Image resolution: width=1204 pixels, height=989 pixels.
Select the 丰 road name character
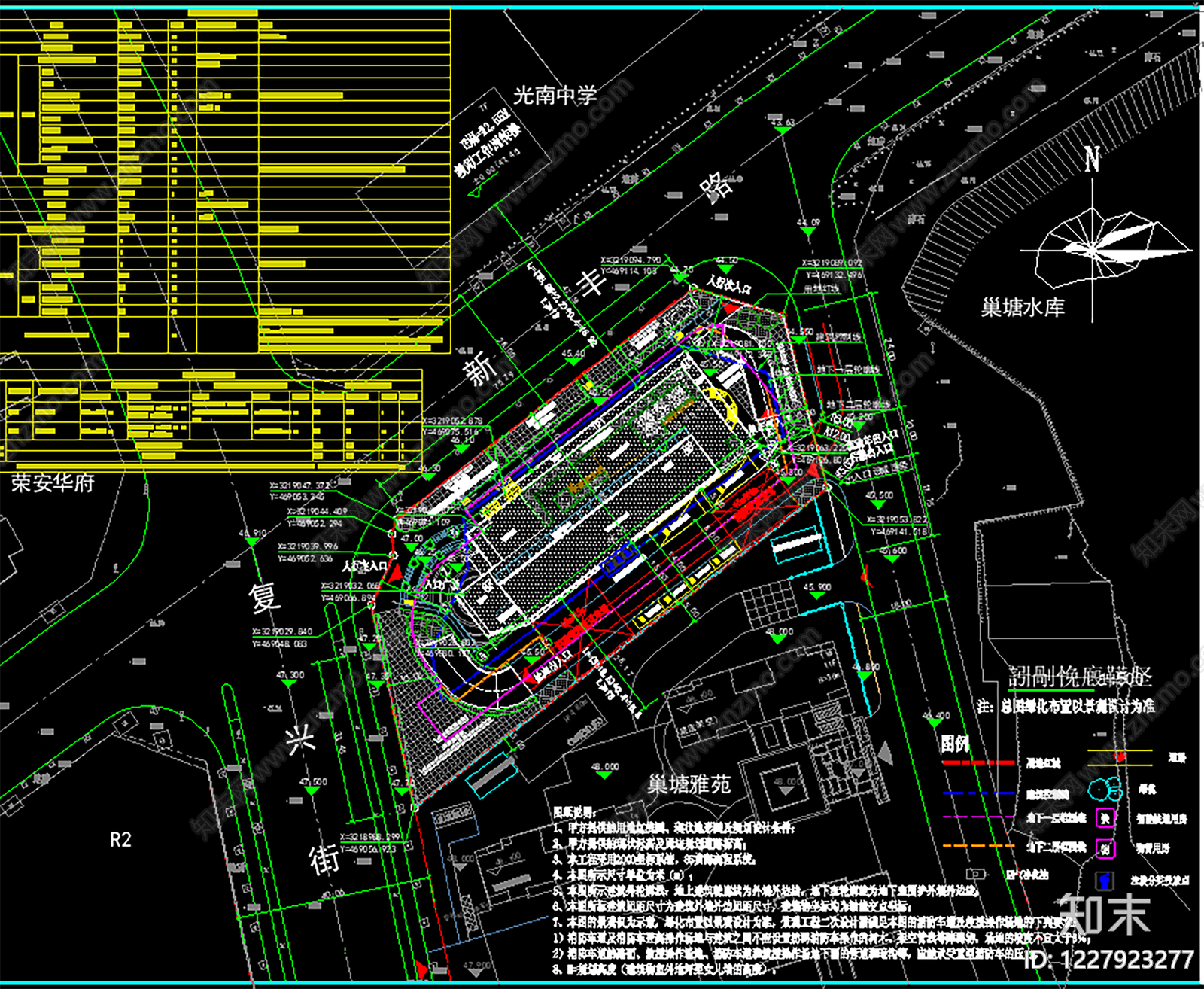click(591, 282)
